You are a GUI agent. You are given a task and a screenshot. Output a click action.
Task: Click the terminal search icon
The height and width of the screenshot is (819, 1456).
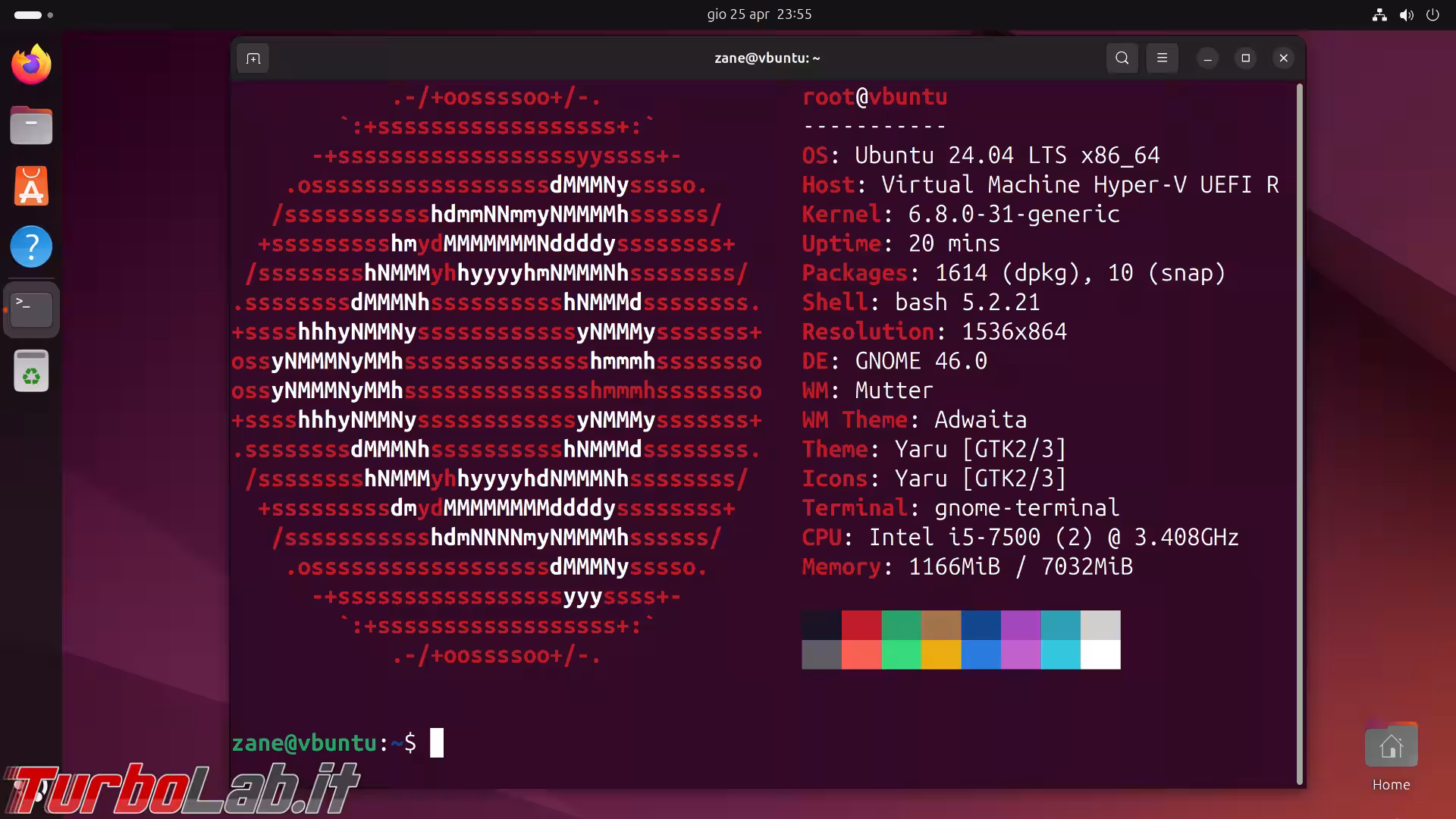pos(1122,58)
